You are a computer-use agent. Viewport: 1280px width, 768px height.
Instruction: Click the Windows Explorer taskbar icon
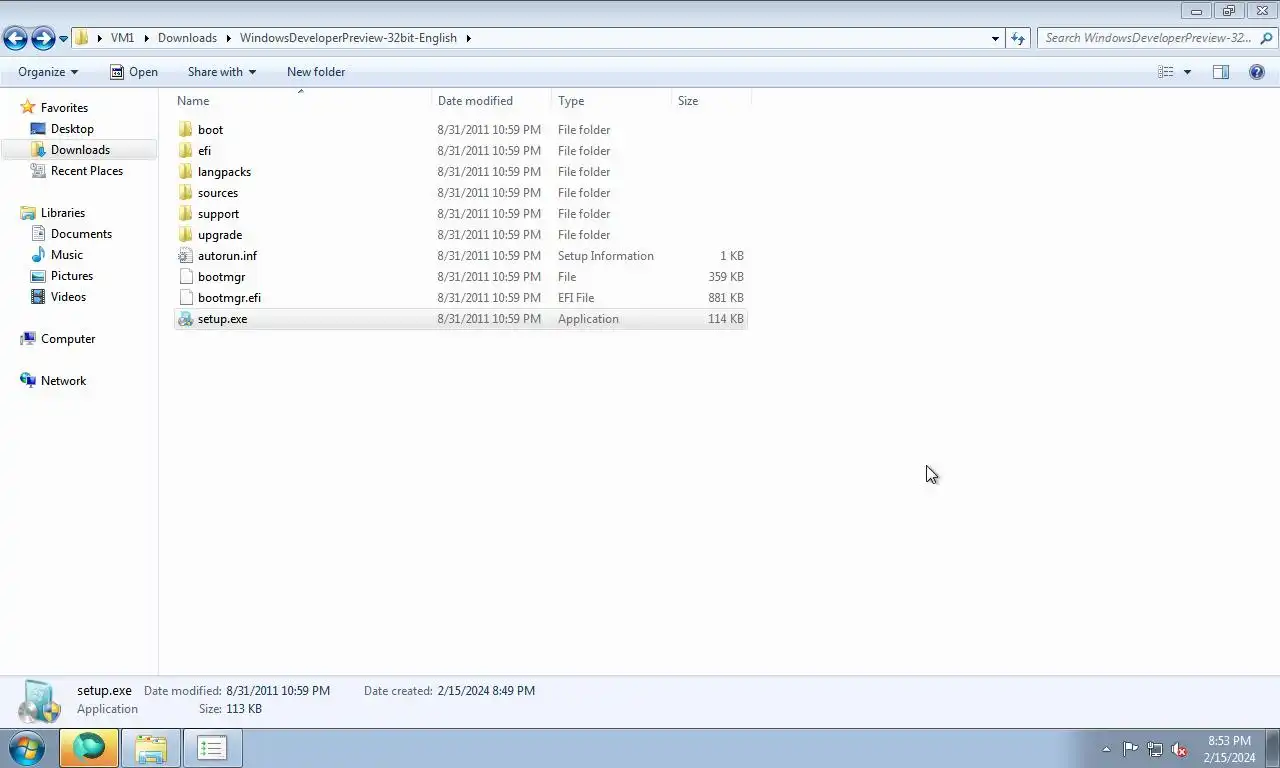151,748
